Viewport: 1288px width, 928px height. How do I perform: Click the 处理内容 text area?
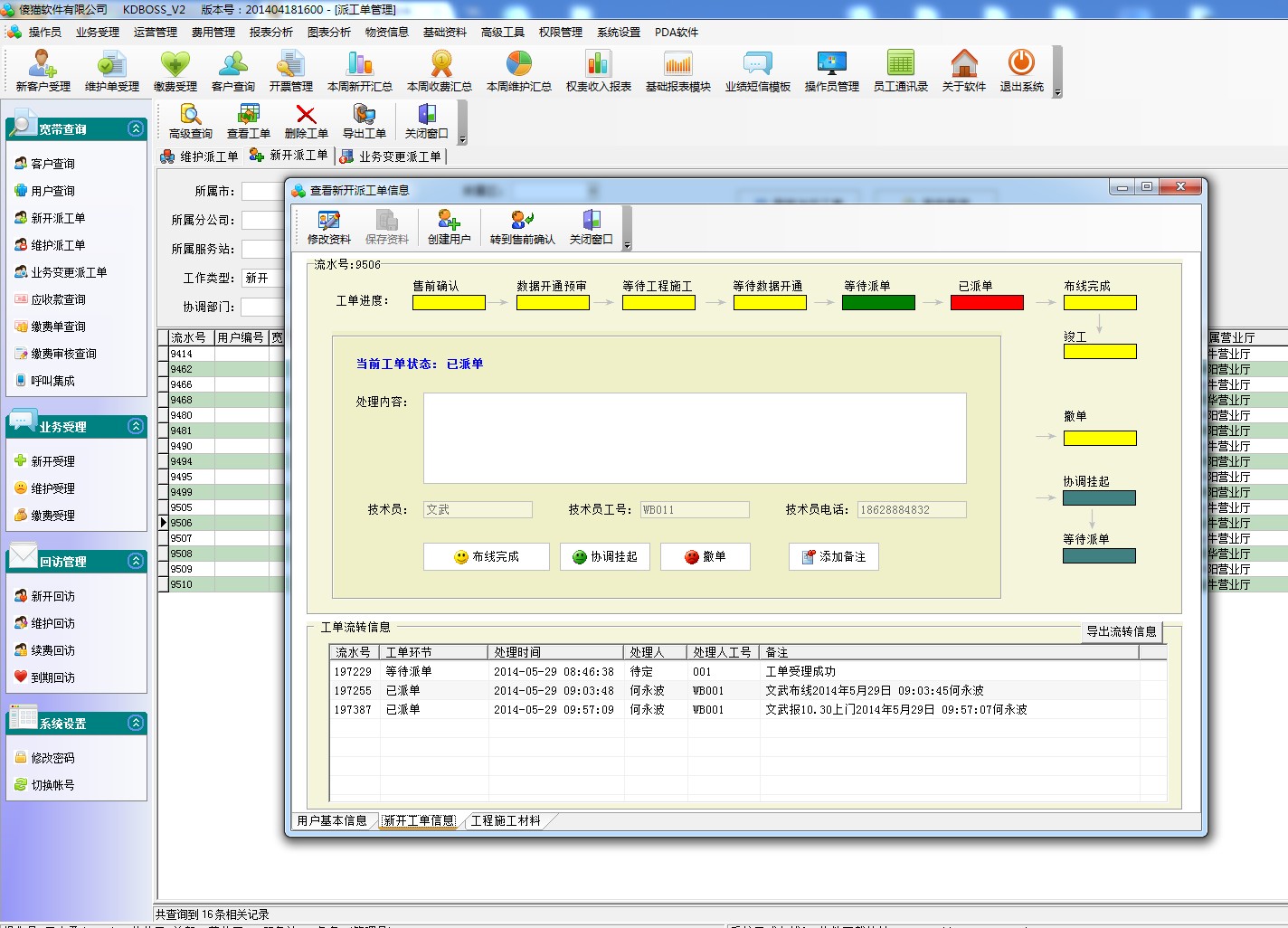695,438
